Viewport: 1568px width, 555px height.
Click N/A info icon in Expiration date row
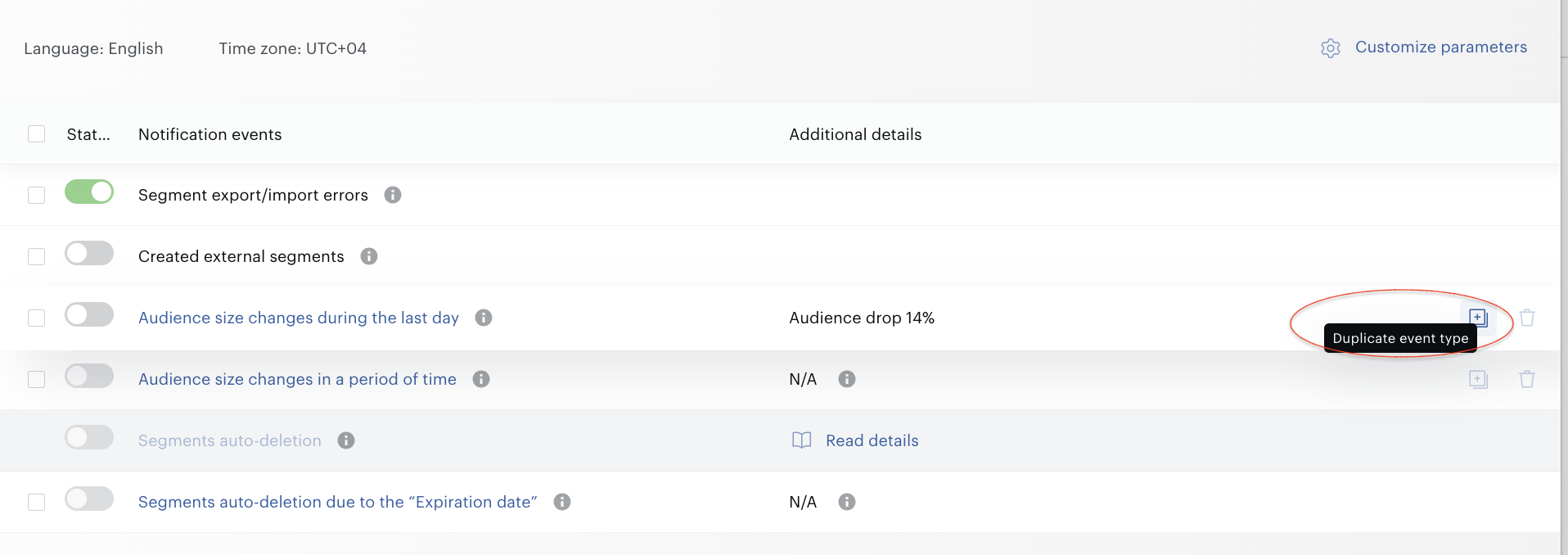pos(847,502)
